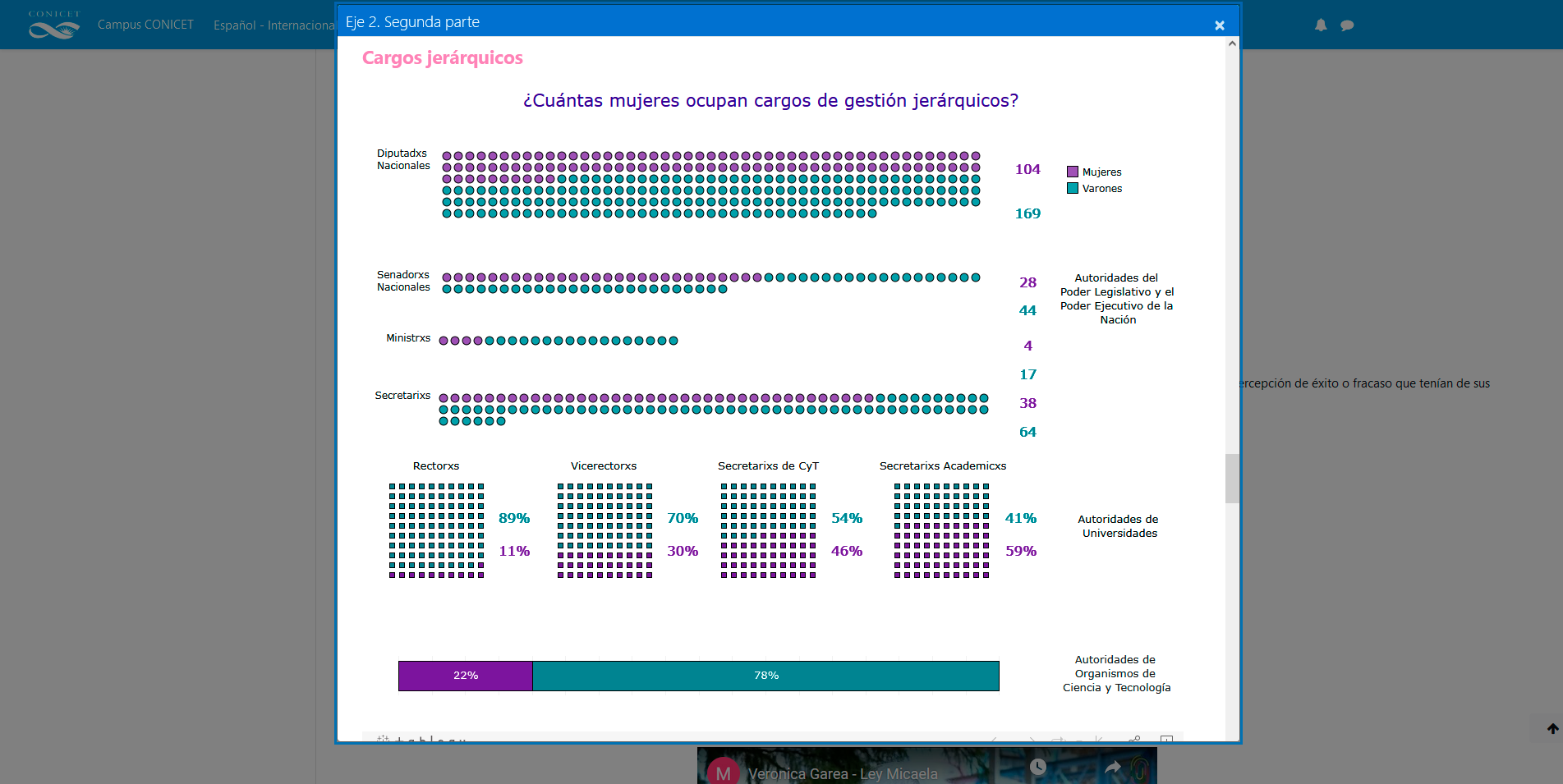Click the dialog's vertical scrollbar thumb
The width and height of the screenshot is (1563, 784).
coord(1232,478)
